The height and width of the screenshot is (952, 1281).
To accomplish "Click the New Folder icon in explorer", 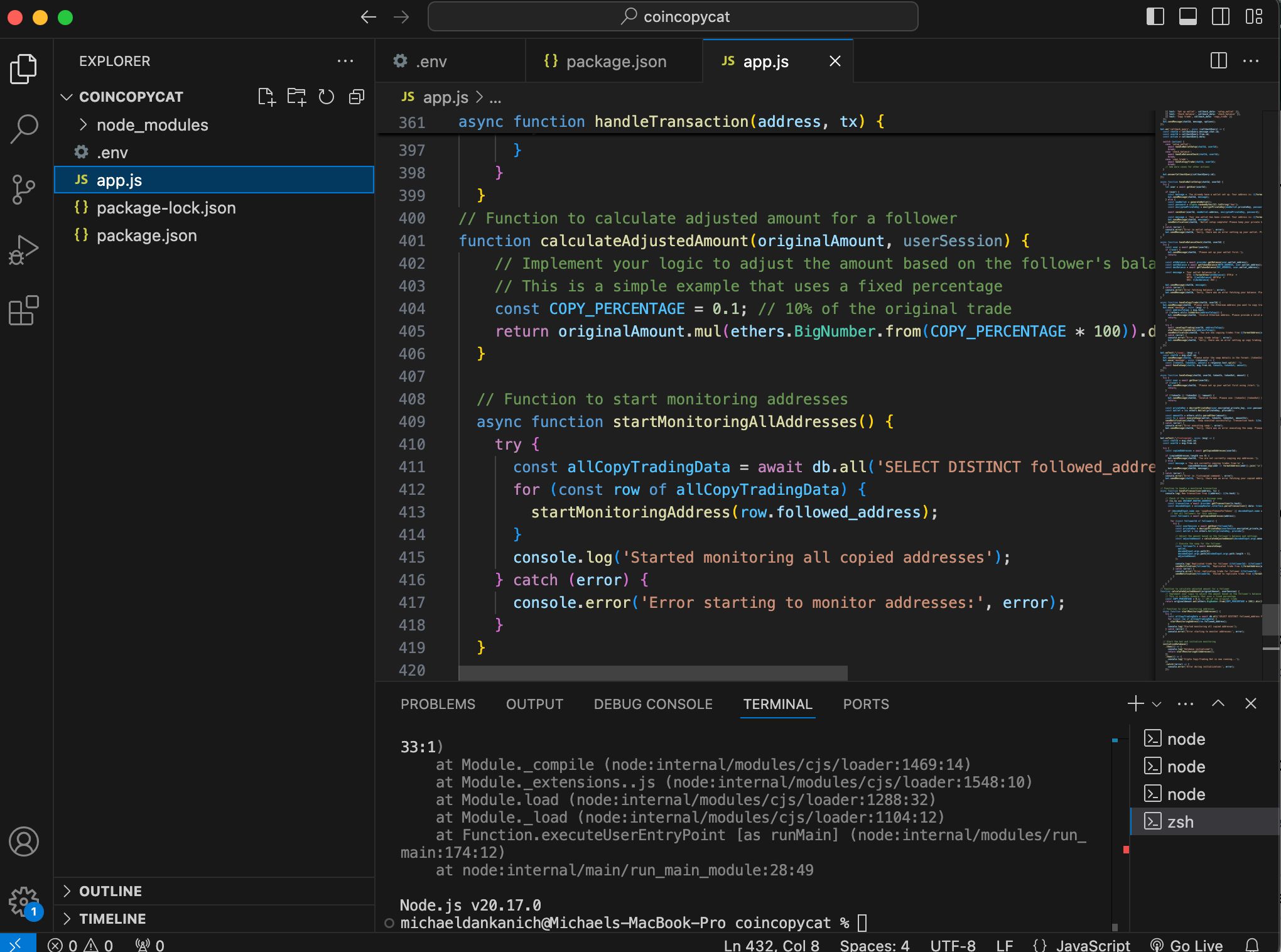I will pos(296,97).
